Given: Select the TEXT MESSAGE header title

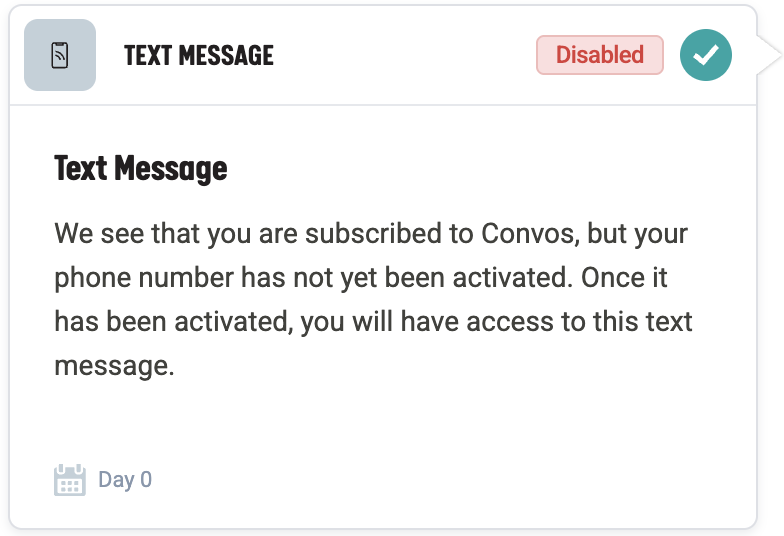Looking at the screenshot, I should click(198, 55).
